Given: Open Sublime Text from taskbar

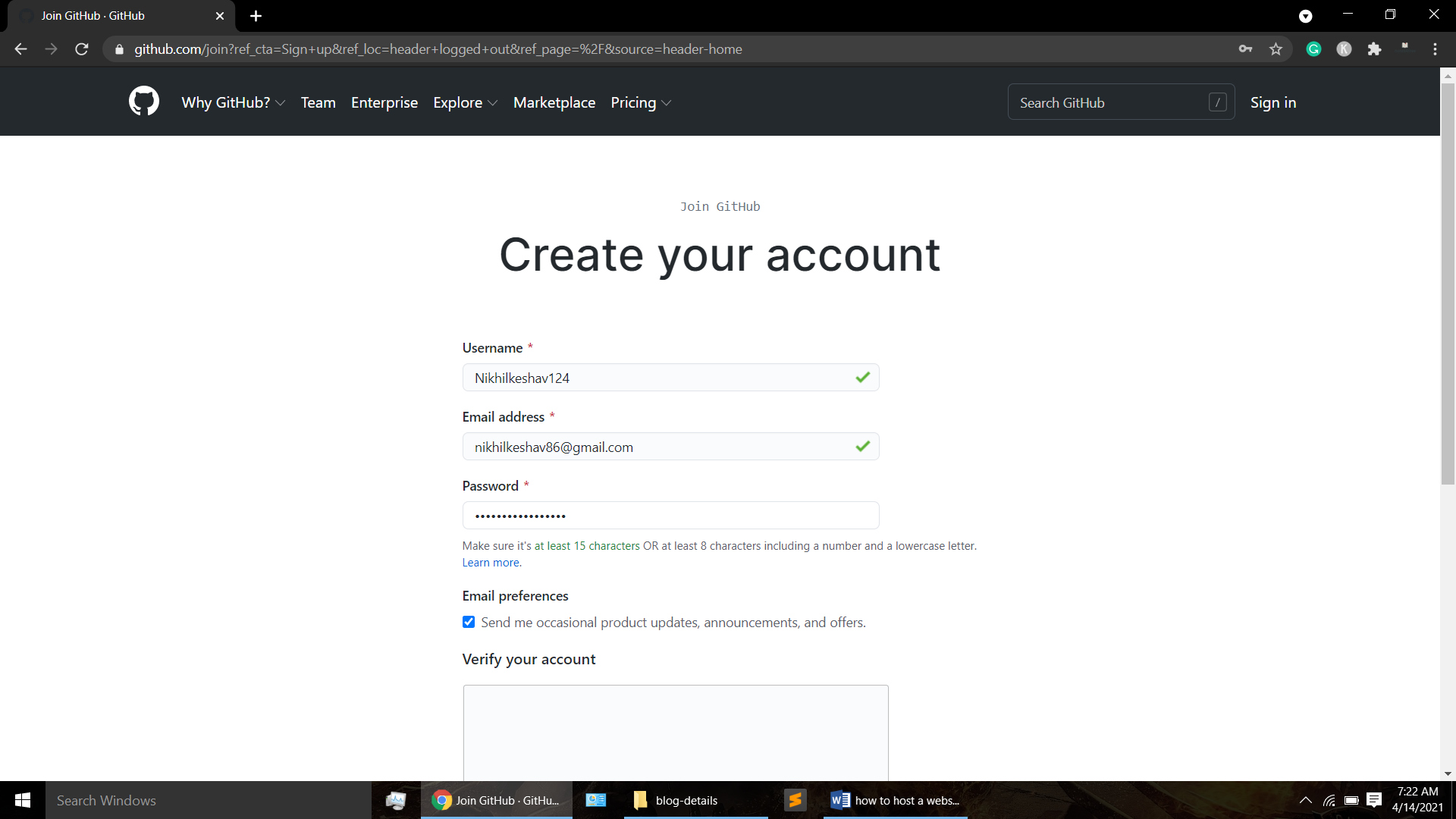Looking at the screenshot, I should 795,800.
